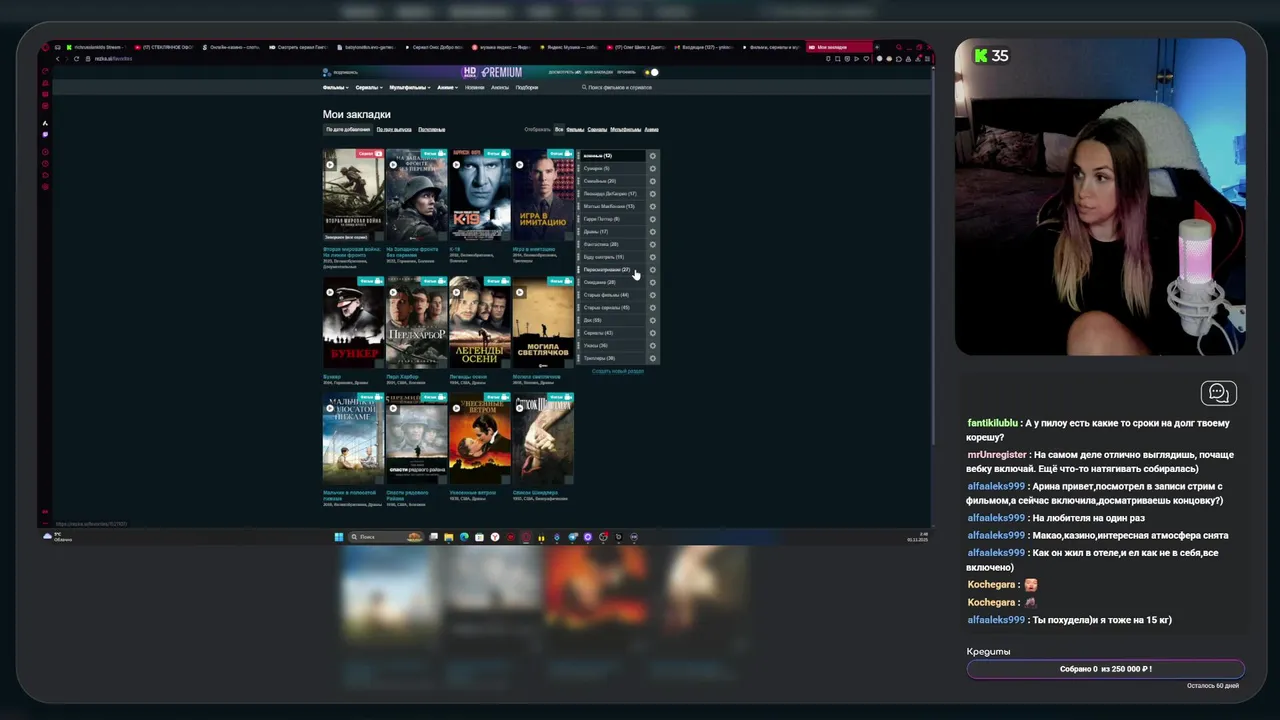Open the Список Шиндлера title link
The image size is (1280, 720).
point(535,492)
